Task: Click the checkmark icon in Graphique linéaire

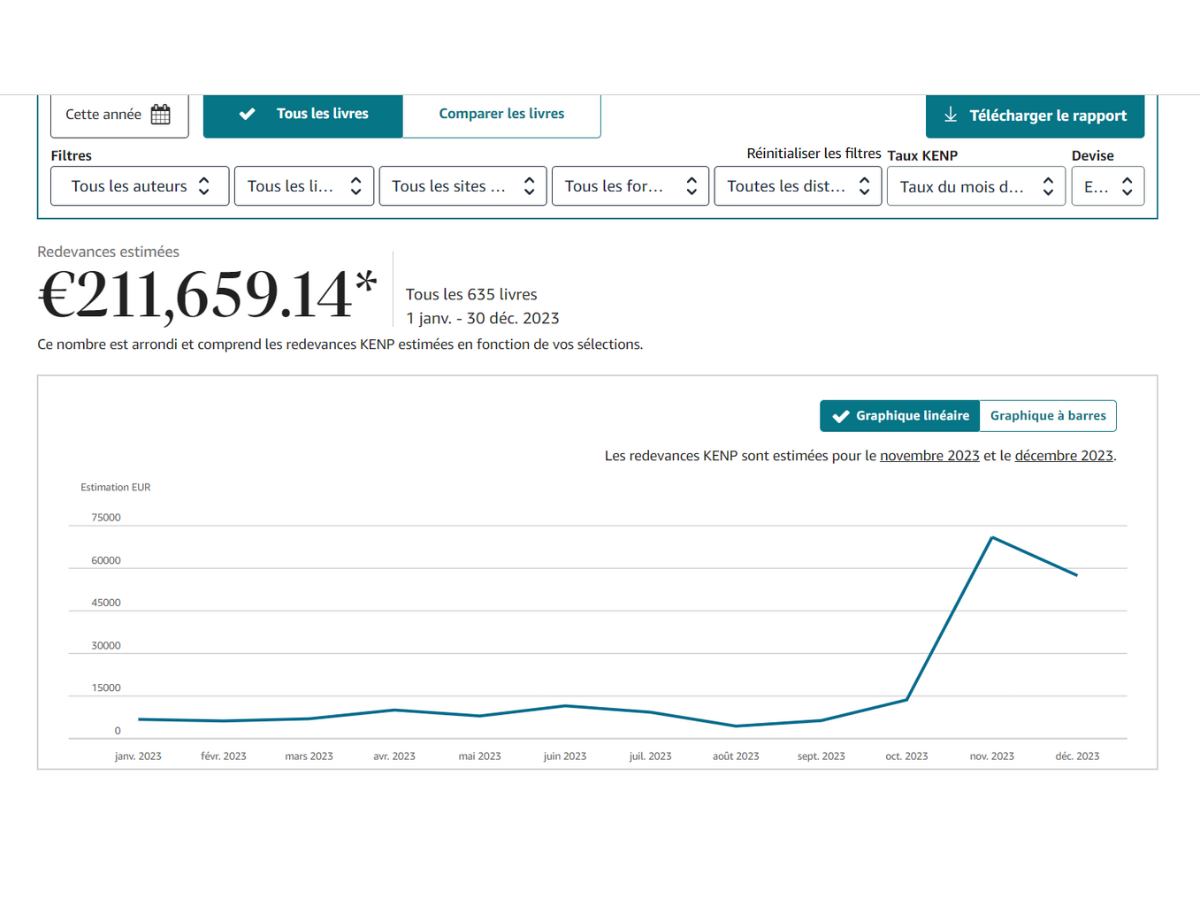Action: click(x=840, y=416)
